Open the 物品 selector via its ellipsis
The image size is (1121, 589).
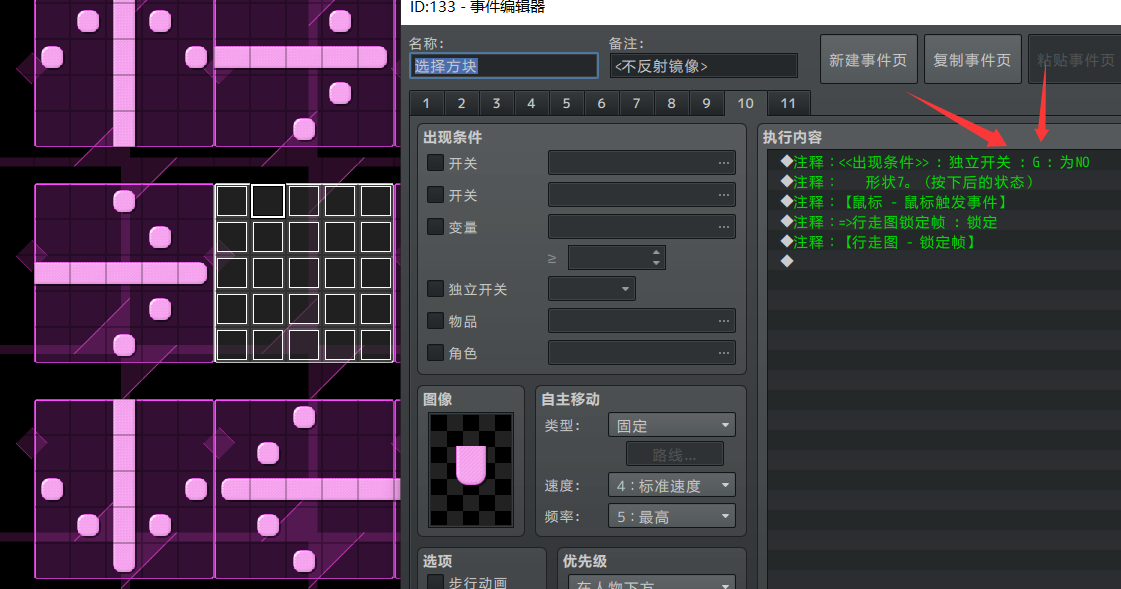[723, 321]
